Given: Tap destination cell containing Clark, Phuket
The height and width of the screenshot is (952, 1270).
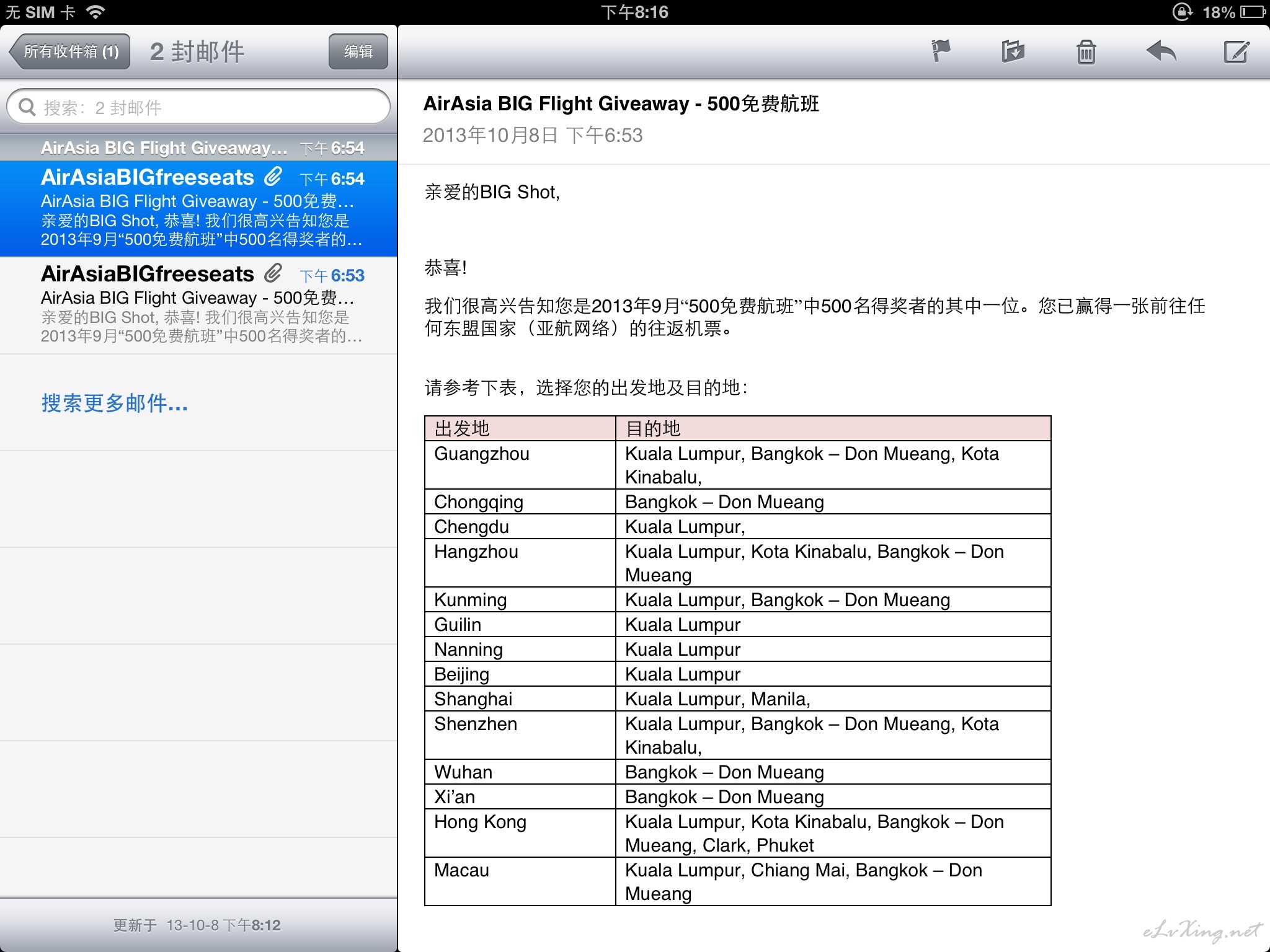Looking at the screenshot, I should (833, 833).
